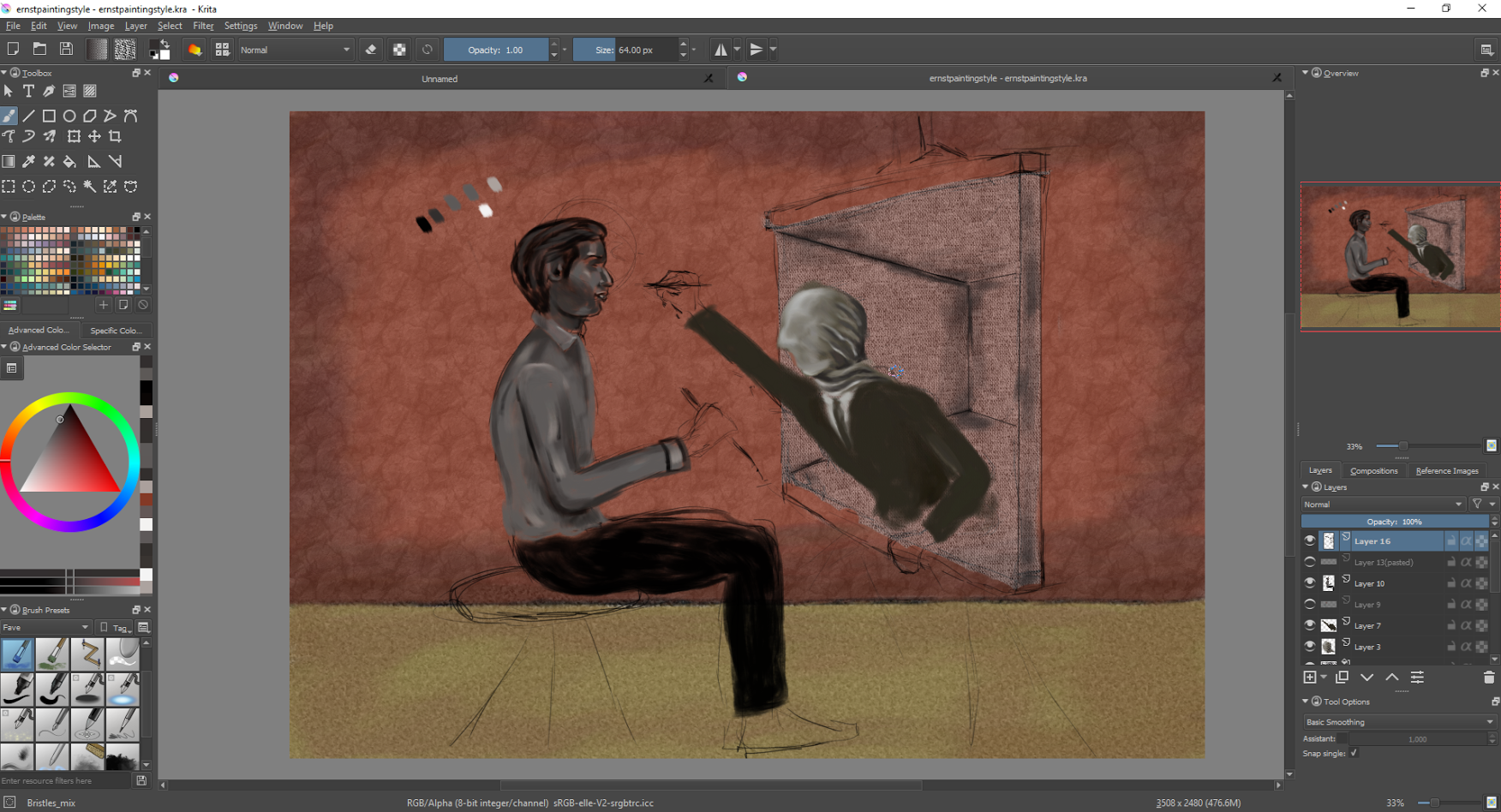The height and width of the screenshot is (812, 1501).
Task: Toggle preserve alpha in the toolbar
Action: coord(399,50)
